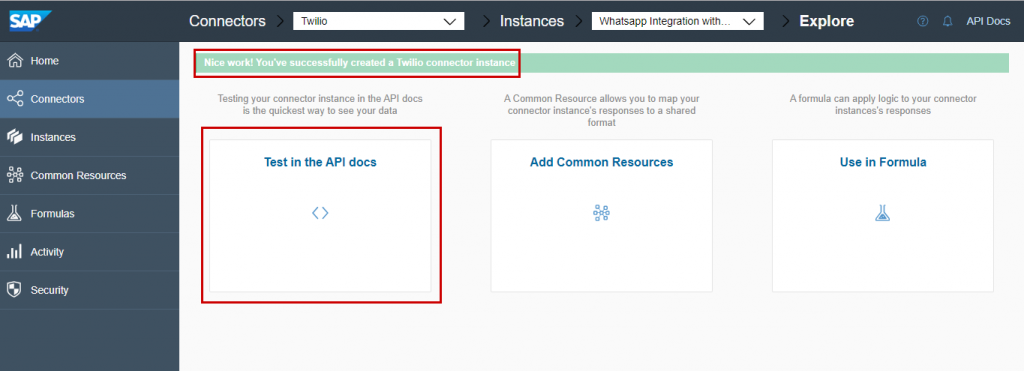Image resolution: width=1024 pixels, height=371 pixels.
Task: Click the Formulas flask icon in sidebar
Action: point(14,214)
